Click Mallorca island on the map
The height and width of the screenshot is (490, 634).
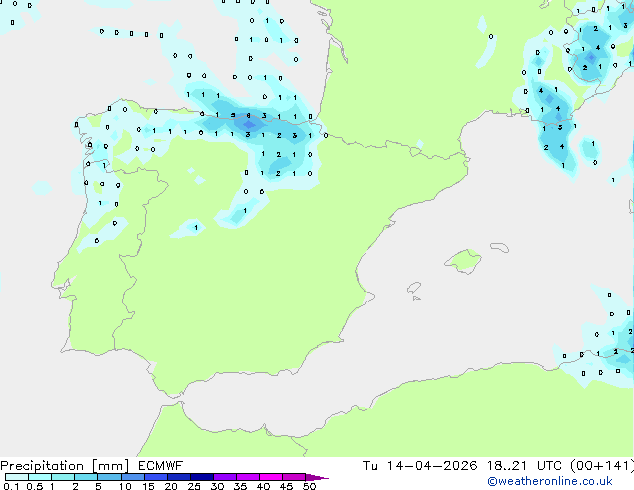[463, 262]
